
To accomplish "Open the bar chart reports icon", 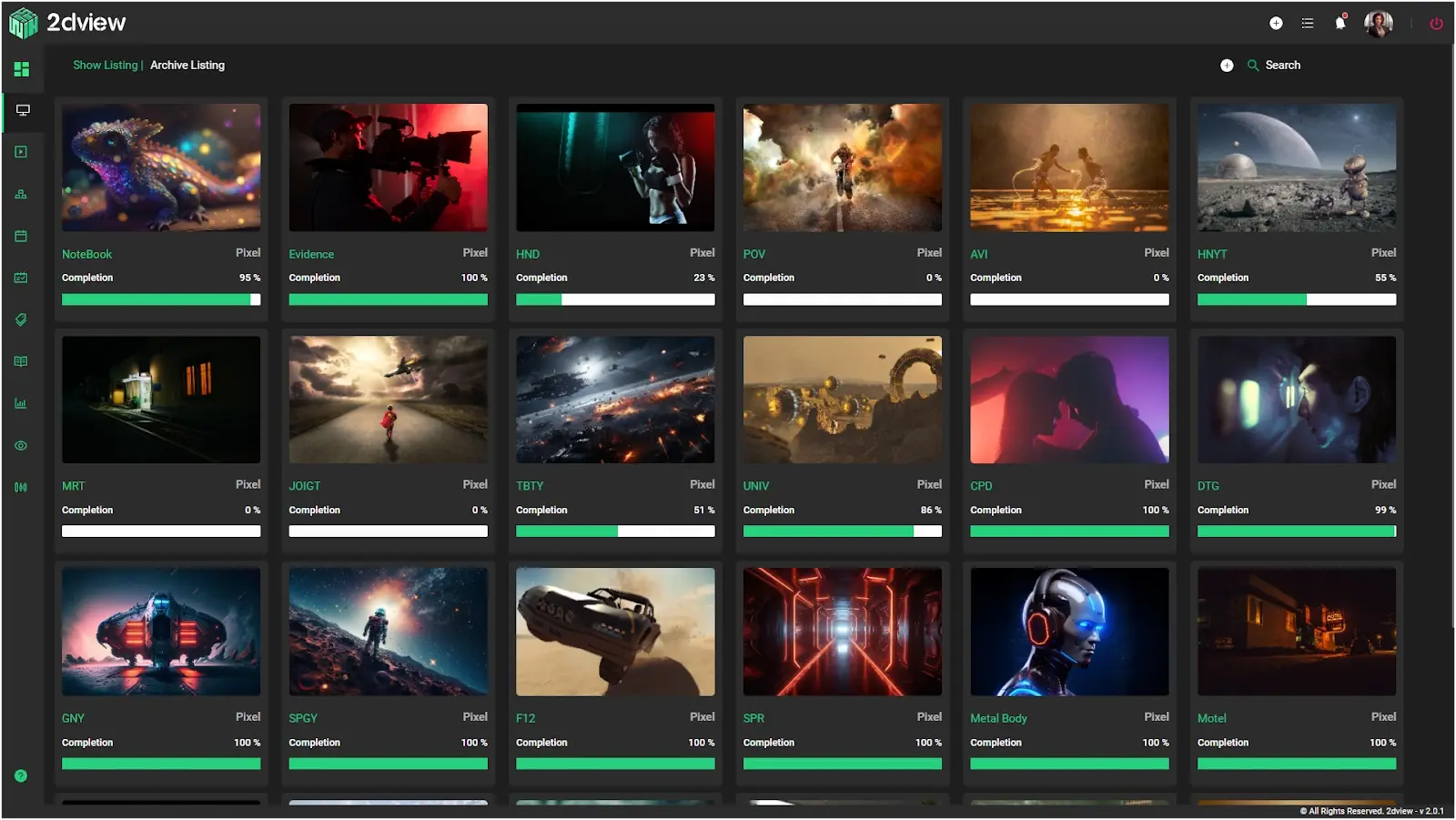I will (21, 403).
